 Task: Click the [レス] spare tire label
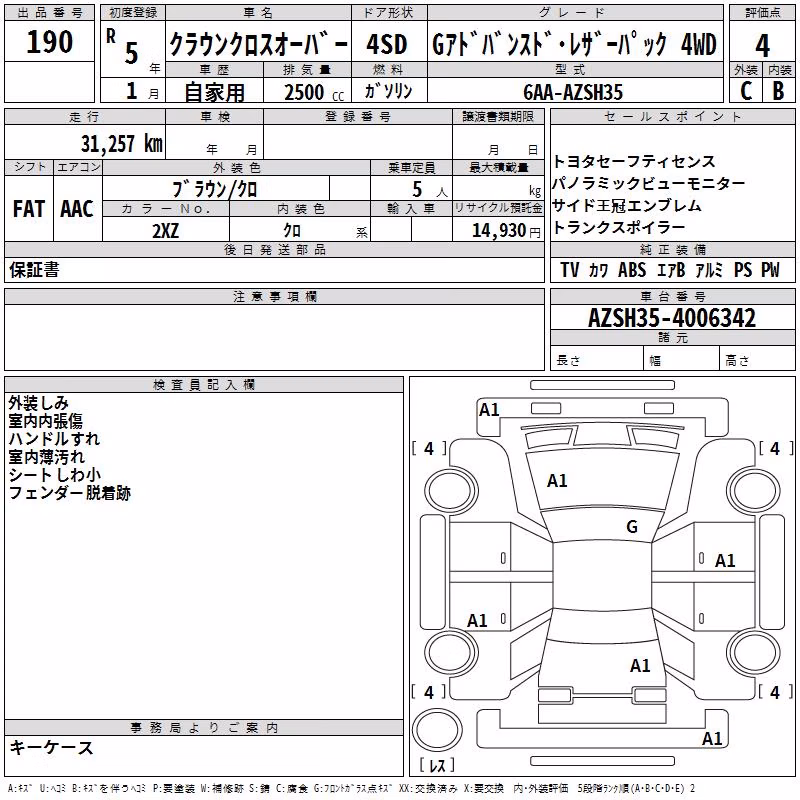437,765
